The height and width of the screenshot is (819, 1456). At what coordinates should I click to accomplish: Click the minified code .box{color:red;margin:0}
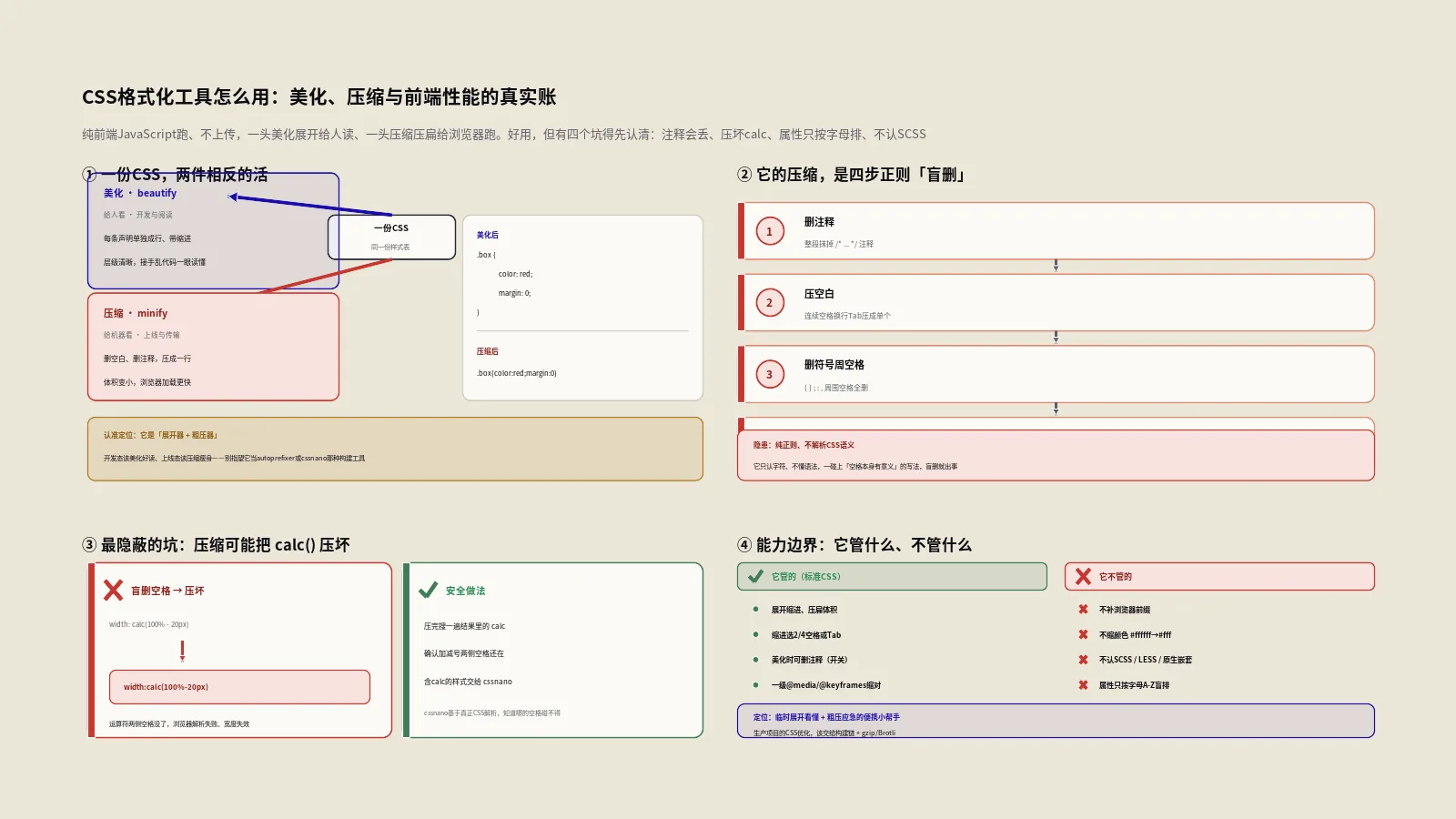[x=517, y=373]
